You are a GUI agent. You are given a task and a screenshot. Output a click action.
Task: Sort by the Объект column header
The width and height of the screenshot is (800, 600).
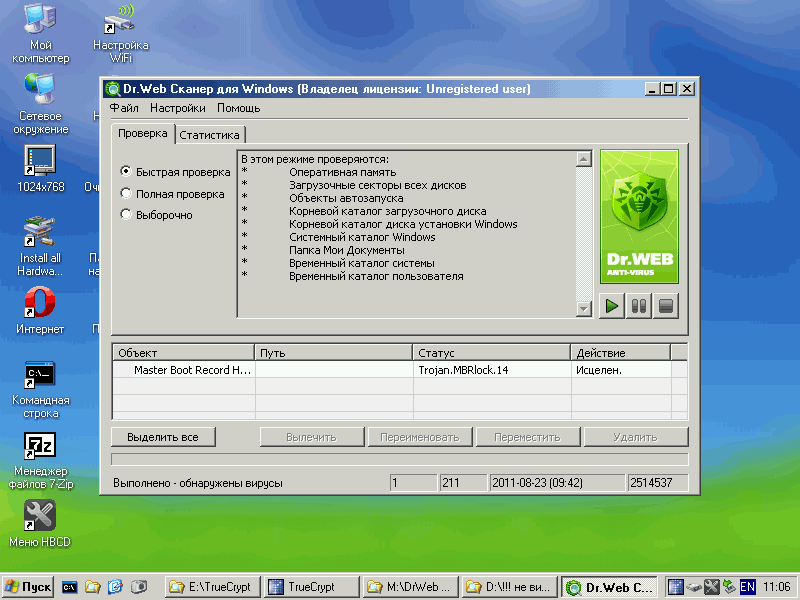click(184, 353)
